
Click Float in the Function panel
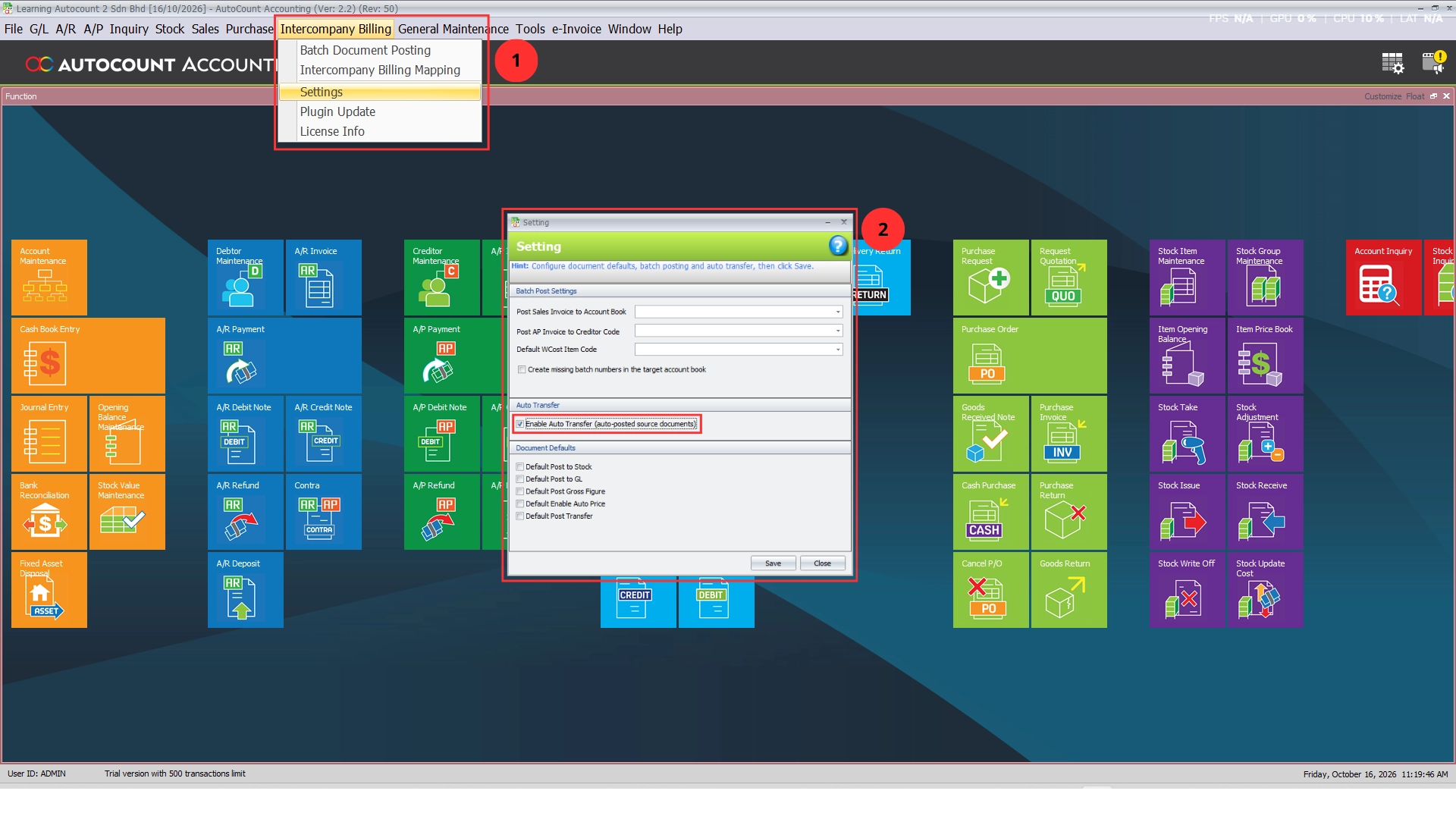[1414, 96]
